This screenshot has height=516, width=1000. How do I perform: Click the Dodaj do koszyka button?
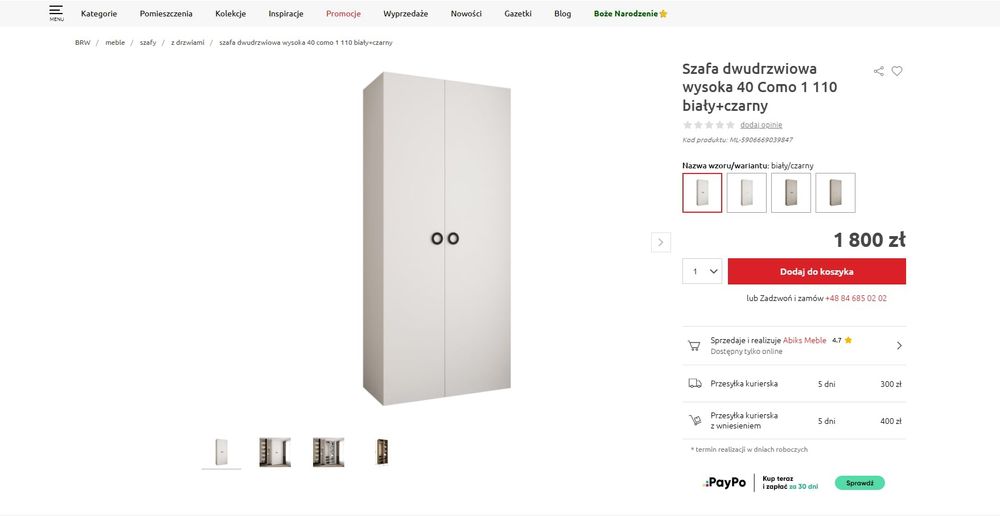816,271
